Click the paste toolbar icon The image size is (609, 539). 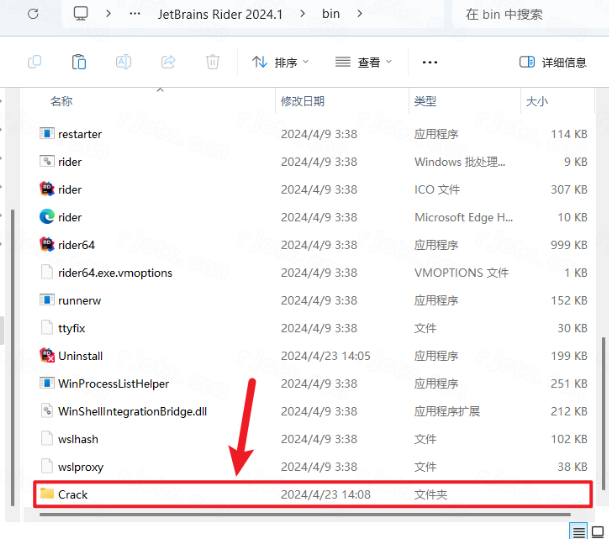[79, 62]
